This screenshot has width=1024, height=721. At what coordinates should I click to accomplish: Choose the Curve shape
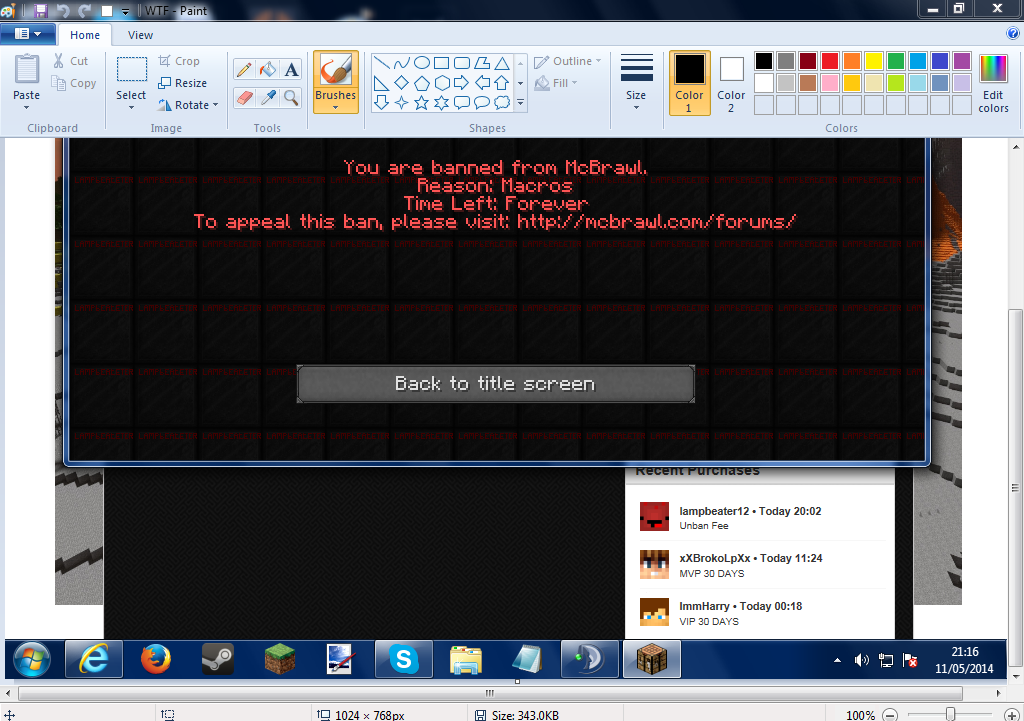pyautogui.click(x=402, y=63)
